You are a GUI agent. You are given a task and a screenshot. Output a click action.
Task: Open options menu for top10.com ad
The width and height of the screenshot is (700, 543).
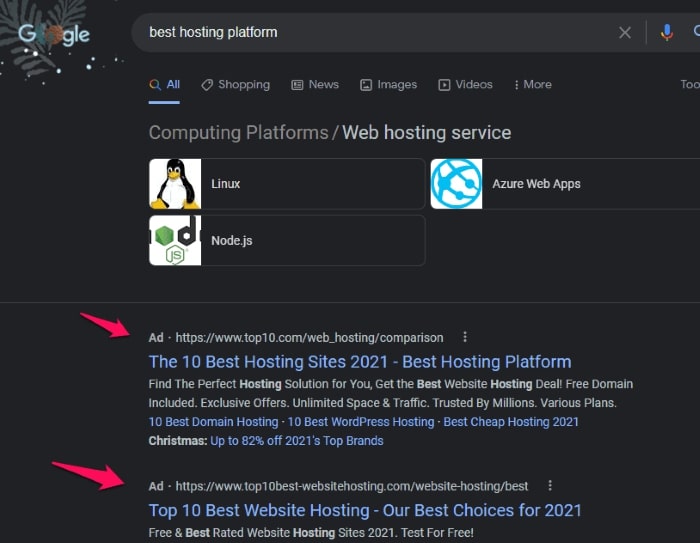point(465,337)
